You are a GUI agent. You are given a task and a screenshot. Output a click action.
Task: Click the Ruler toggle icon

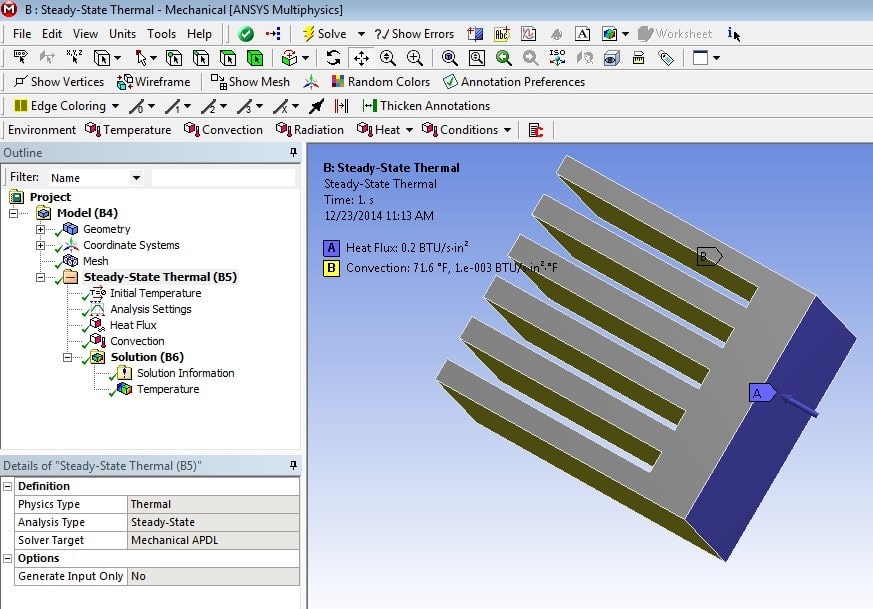pos(639,58)
